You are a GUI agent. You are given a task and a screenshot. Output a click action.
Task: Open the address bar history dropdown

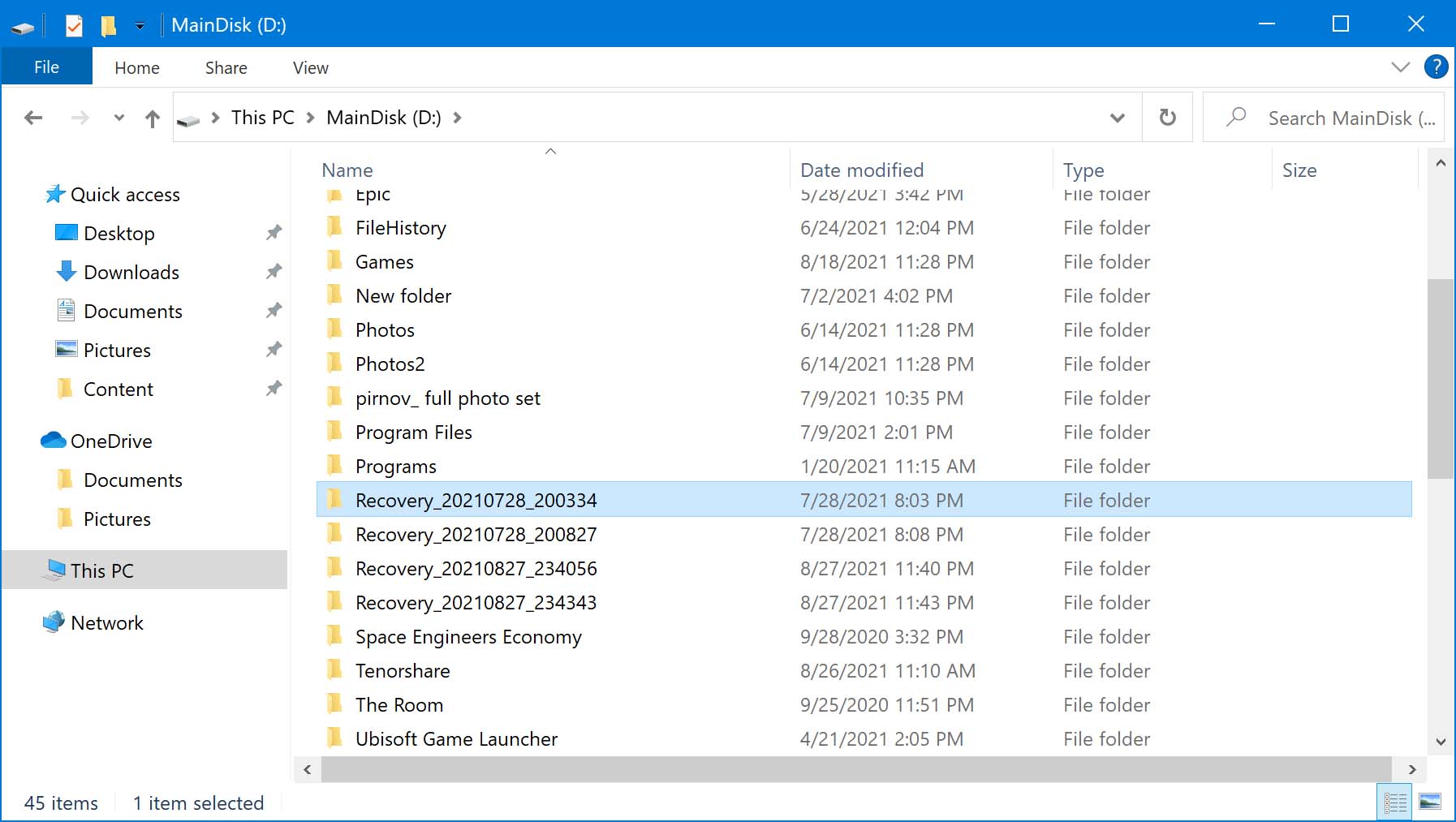tap(1117, 118)
